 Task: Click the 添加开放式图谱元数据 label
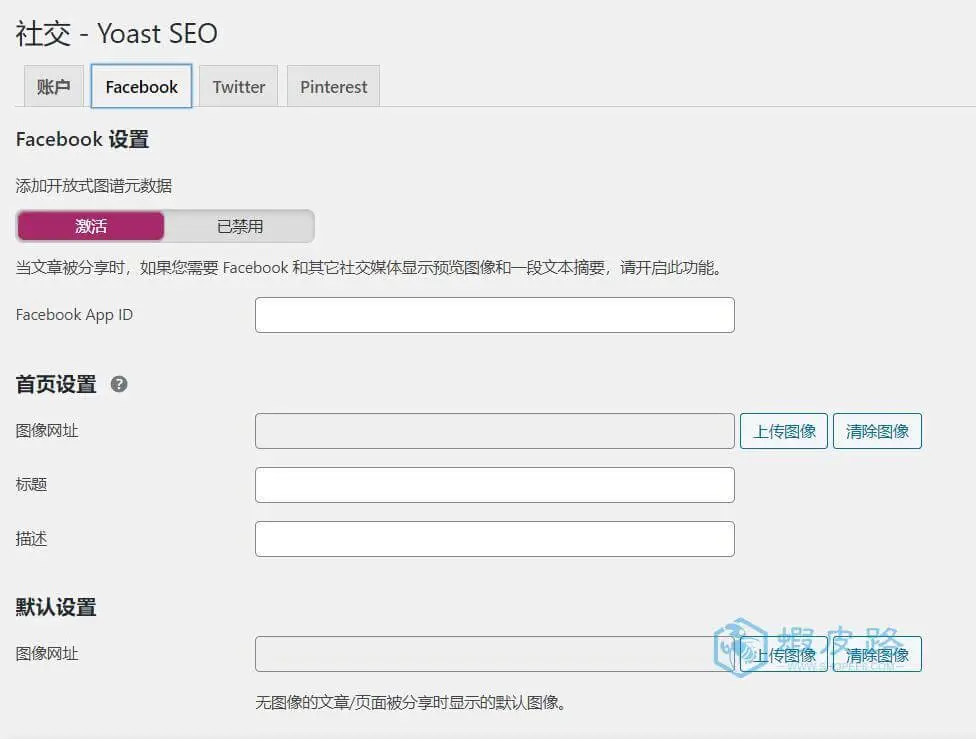point(94,186)
